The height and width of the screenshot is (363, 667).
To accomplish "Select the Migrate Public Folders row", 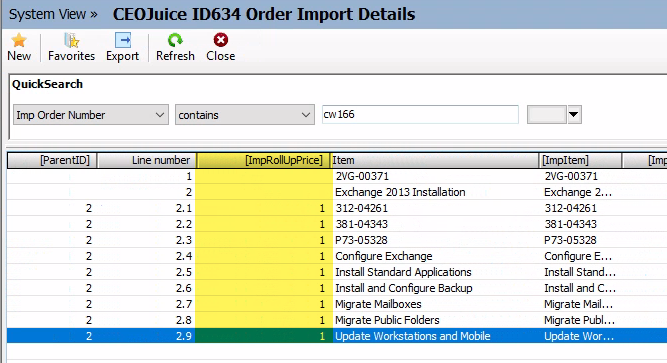I will 336,320.
